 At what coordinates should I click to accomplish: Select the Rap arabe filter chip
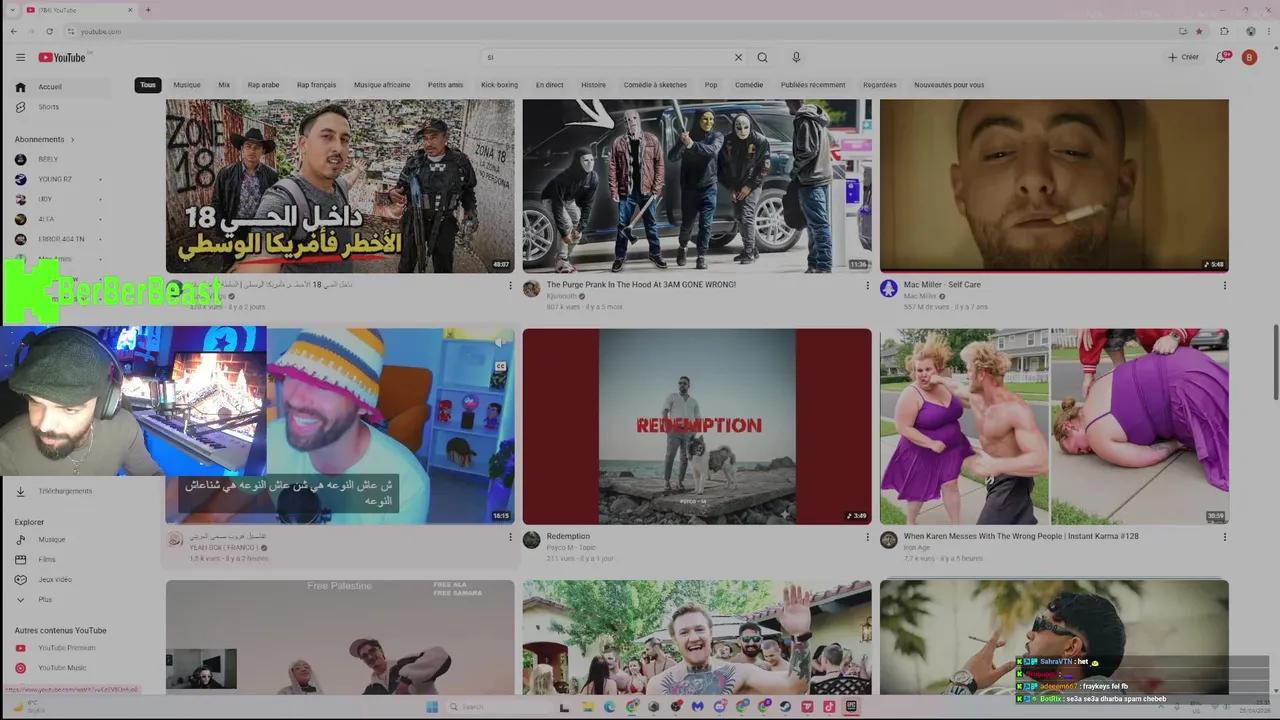pyautogui.click(x=263, y=85)
